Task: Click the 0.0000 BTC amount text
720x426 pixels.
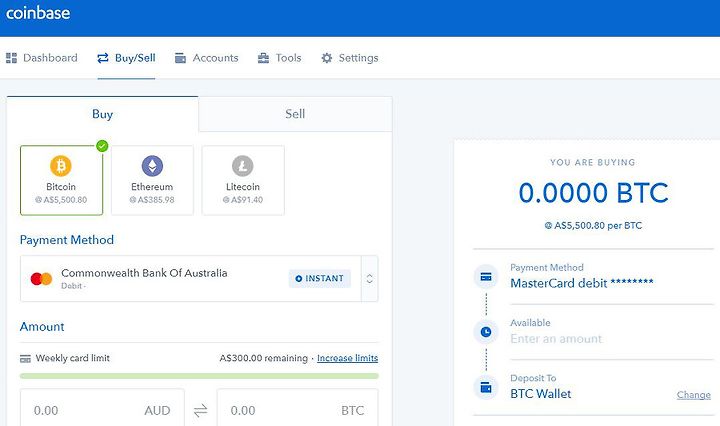Action: [593, 193]
